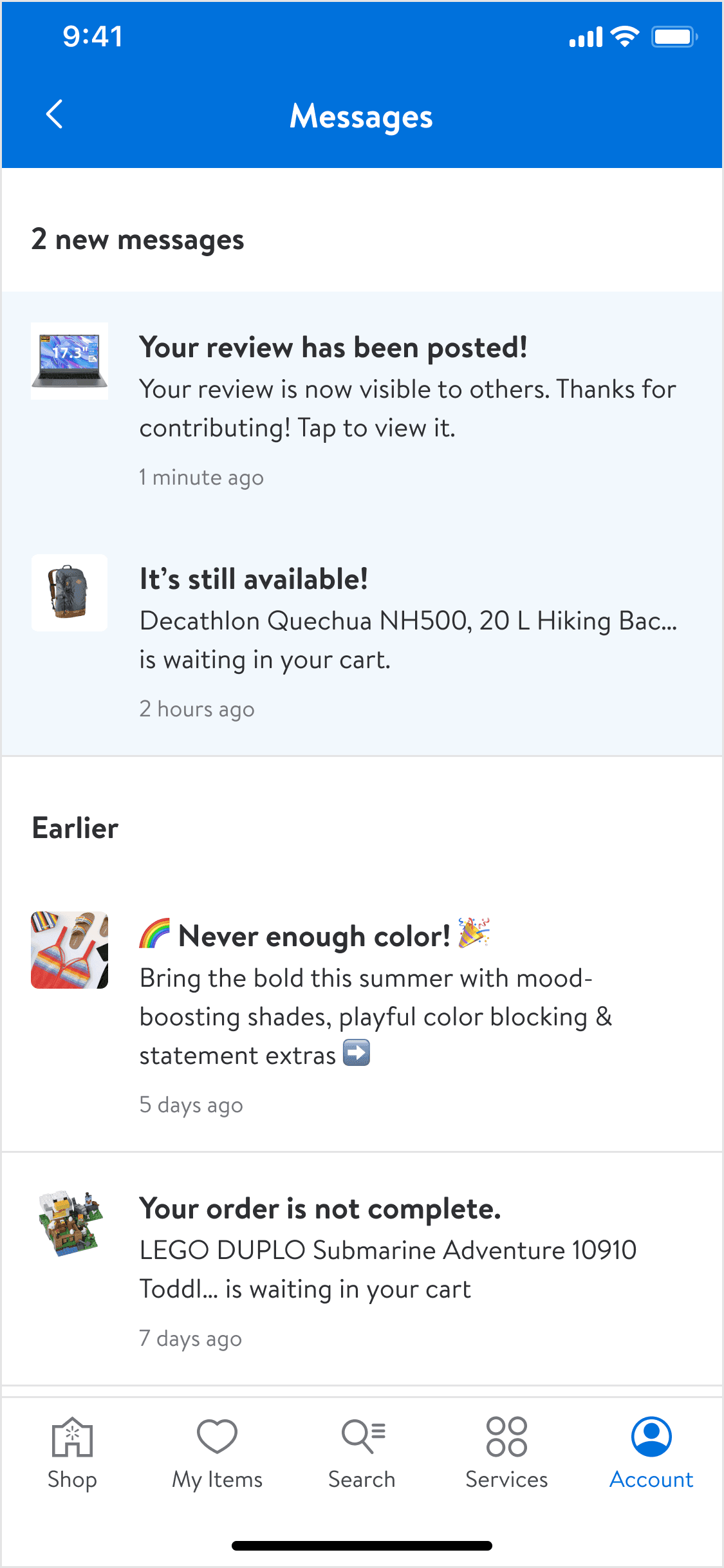Open the Services four-circles icon
This screenshot has width=724, height=1568.
coord(506,1437)
